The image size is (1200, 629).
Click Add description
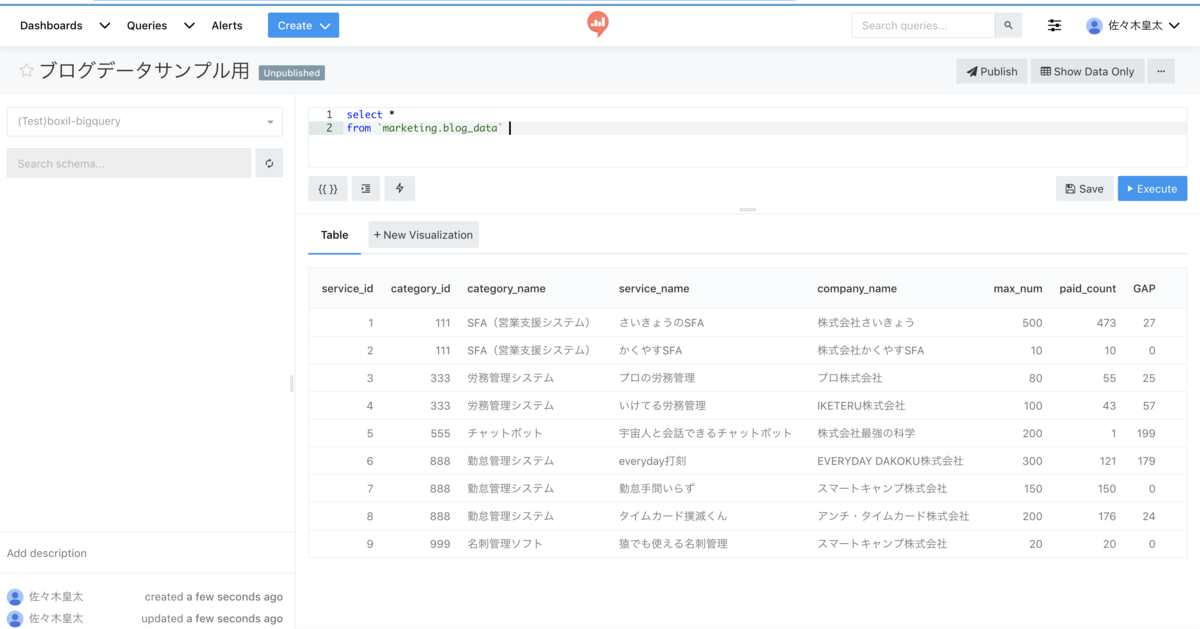coord(47,553)
